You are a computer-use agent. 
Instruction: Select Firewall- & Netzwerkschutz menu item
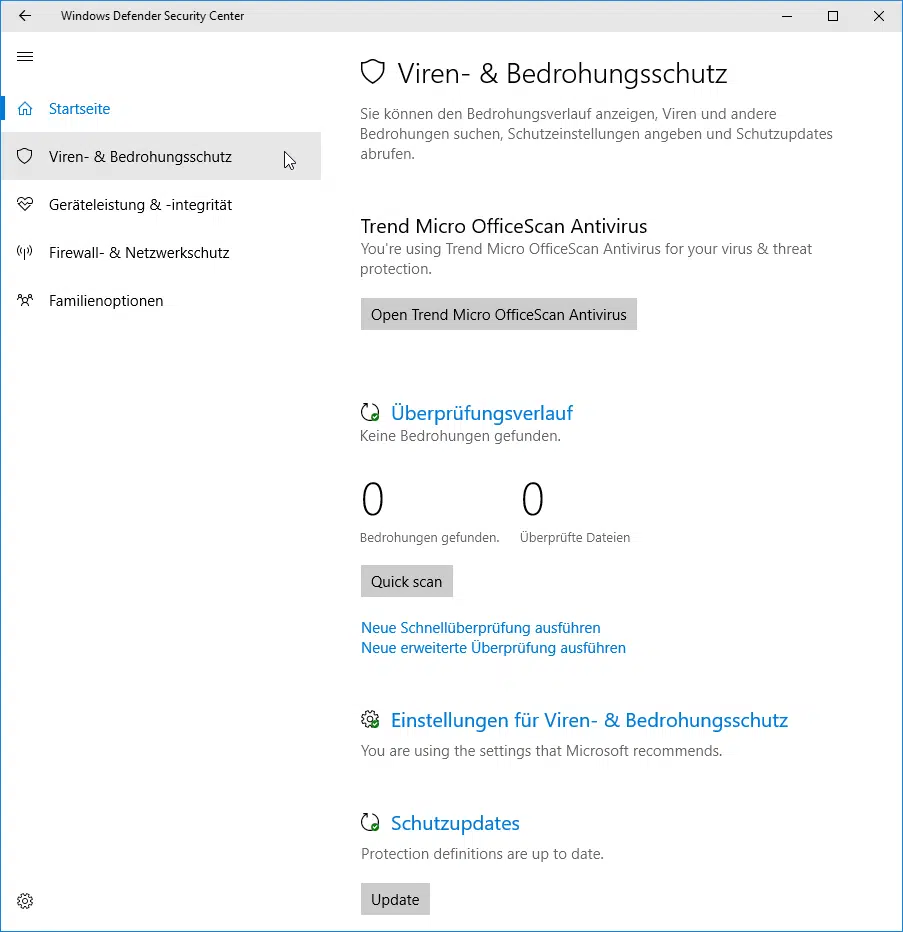click(x=139, y=253)
